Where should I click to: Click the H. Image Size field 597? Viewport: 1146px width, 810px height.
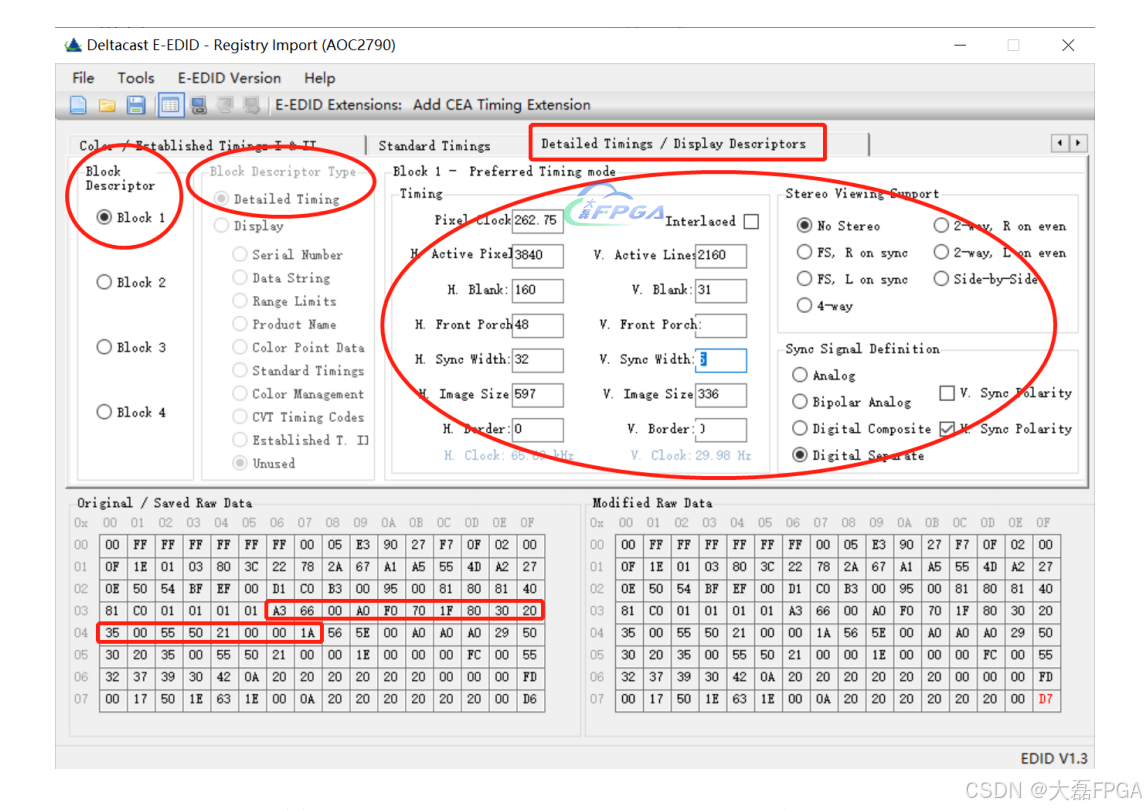(537, 395)
